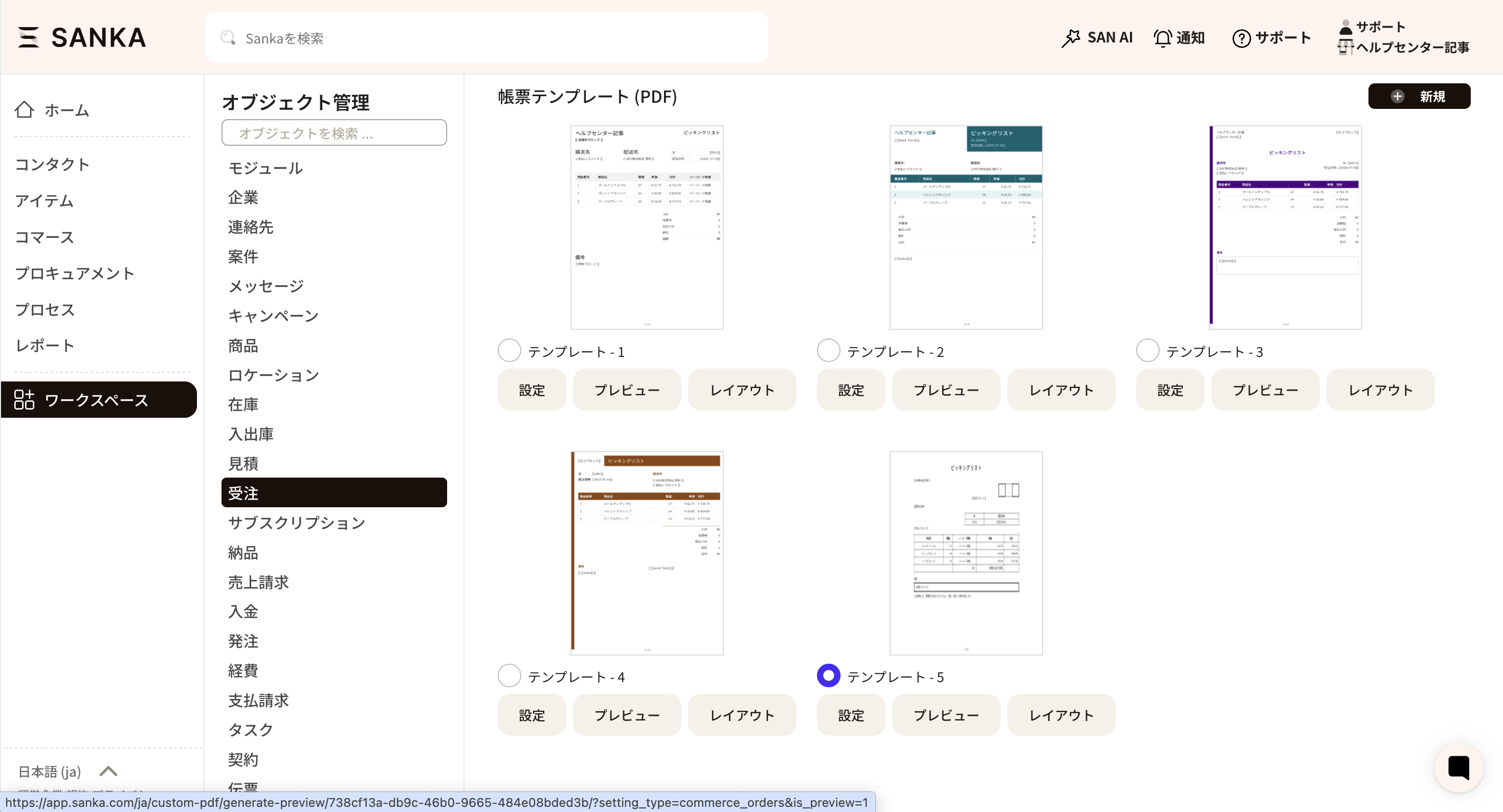Click the 新規 button
Image resolution: width=1503 pixels, height=812 pixels.
[1419, 96]
